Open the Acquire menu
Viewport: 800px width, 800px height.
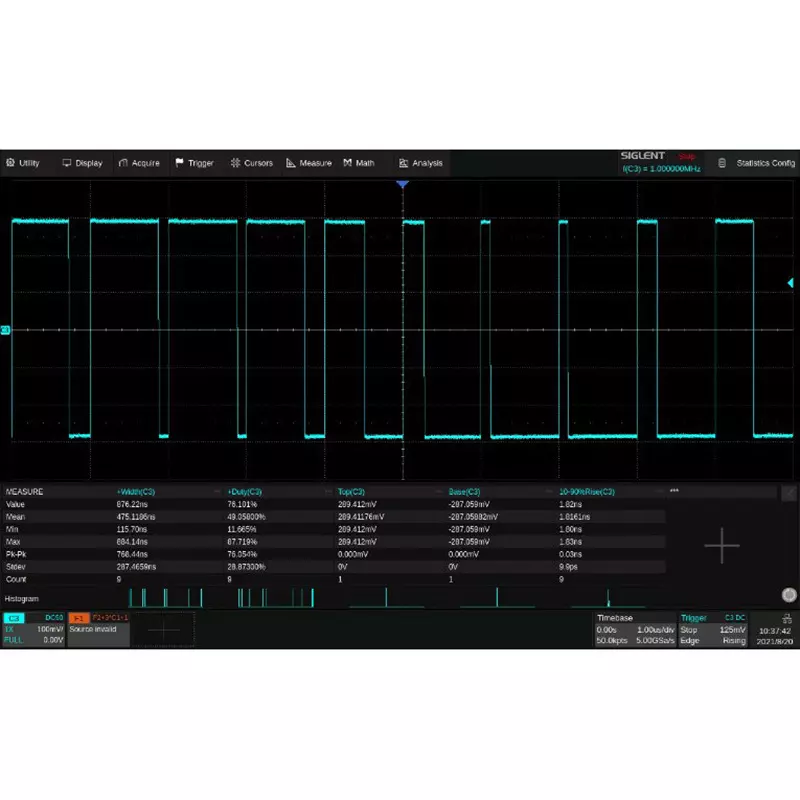pyautogui.click(x=139, y=163)
